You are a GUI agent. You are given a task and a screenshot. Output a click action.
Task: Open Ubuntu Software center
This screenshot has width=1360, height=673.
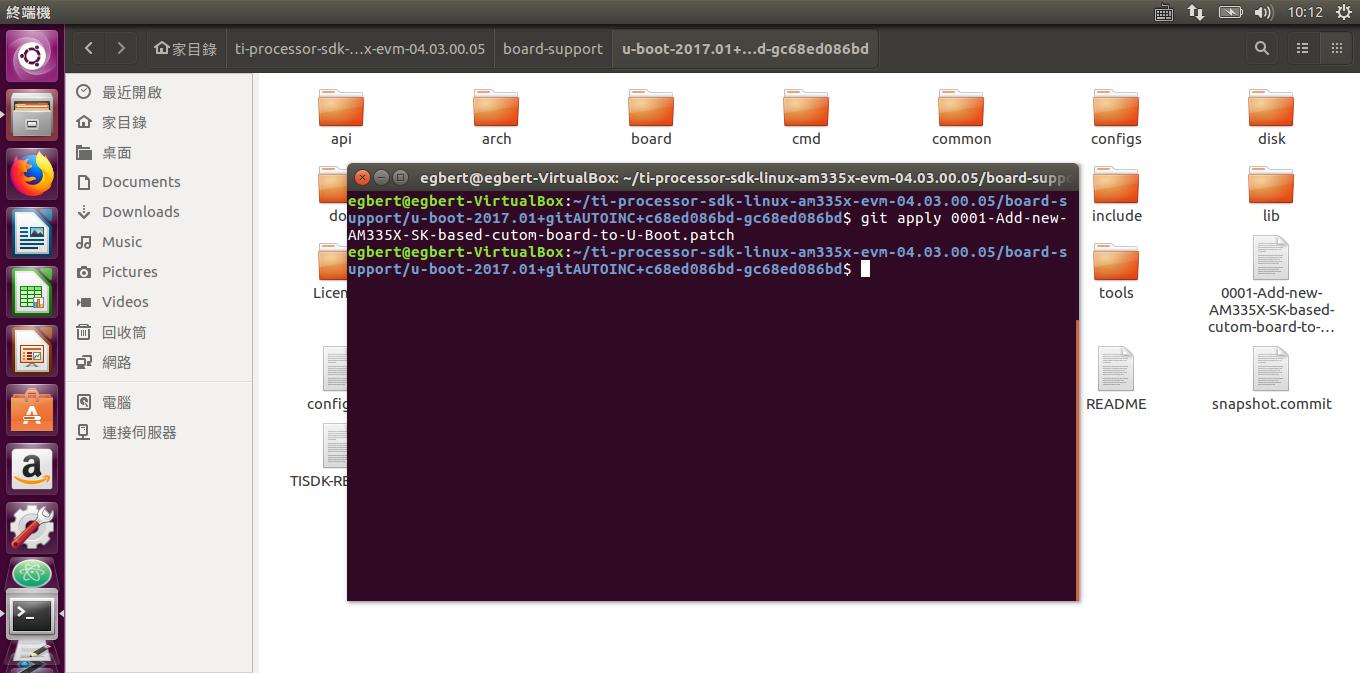[x=33, y=410]
